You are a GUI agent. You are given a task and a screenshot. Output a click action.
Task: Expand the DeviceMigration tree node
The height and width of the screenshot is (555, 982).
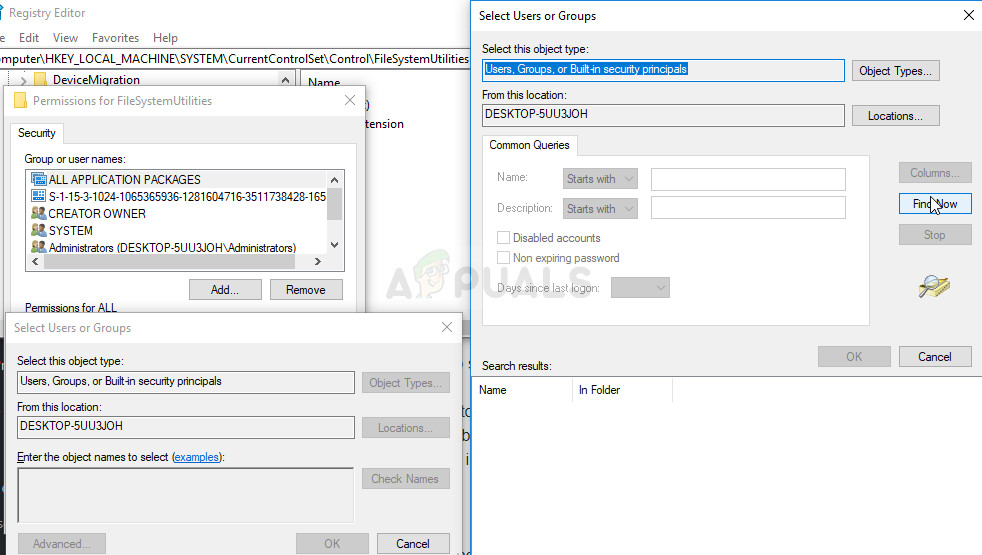coord(23,80)
